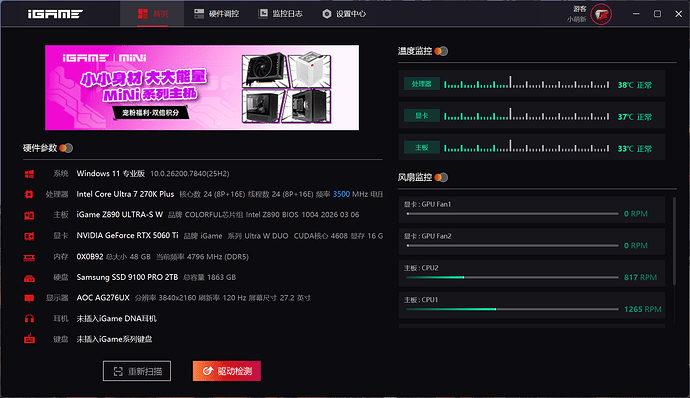Screen dimensions: 690x398
Task: Toggle the 风扇监控 switch
Action: 441,177
